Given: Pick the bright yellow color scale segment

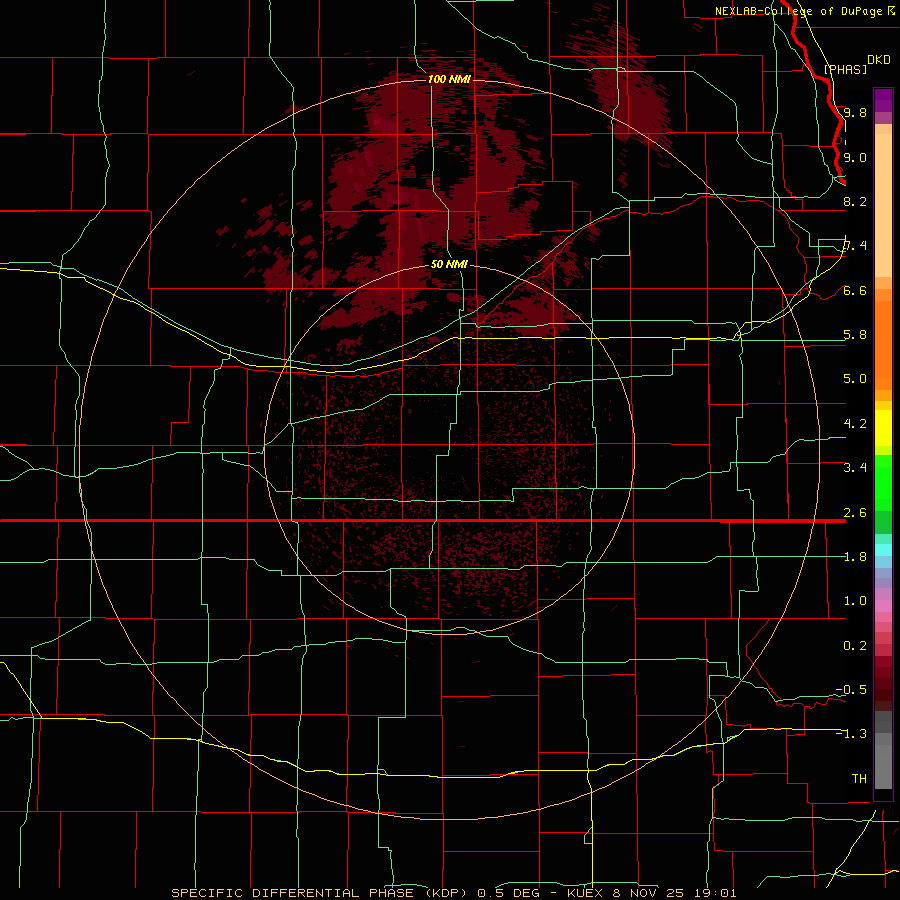Looking at the screenshot, I should tap(883, 428).
